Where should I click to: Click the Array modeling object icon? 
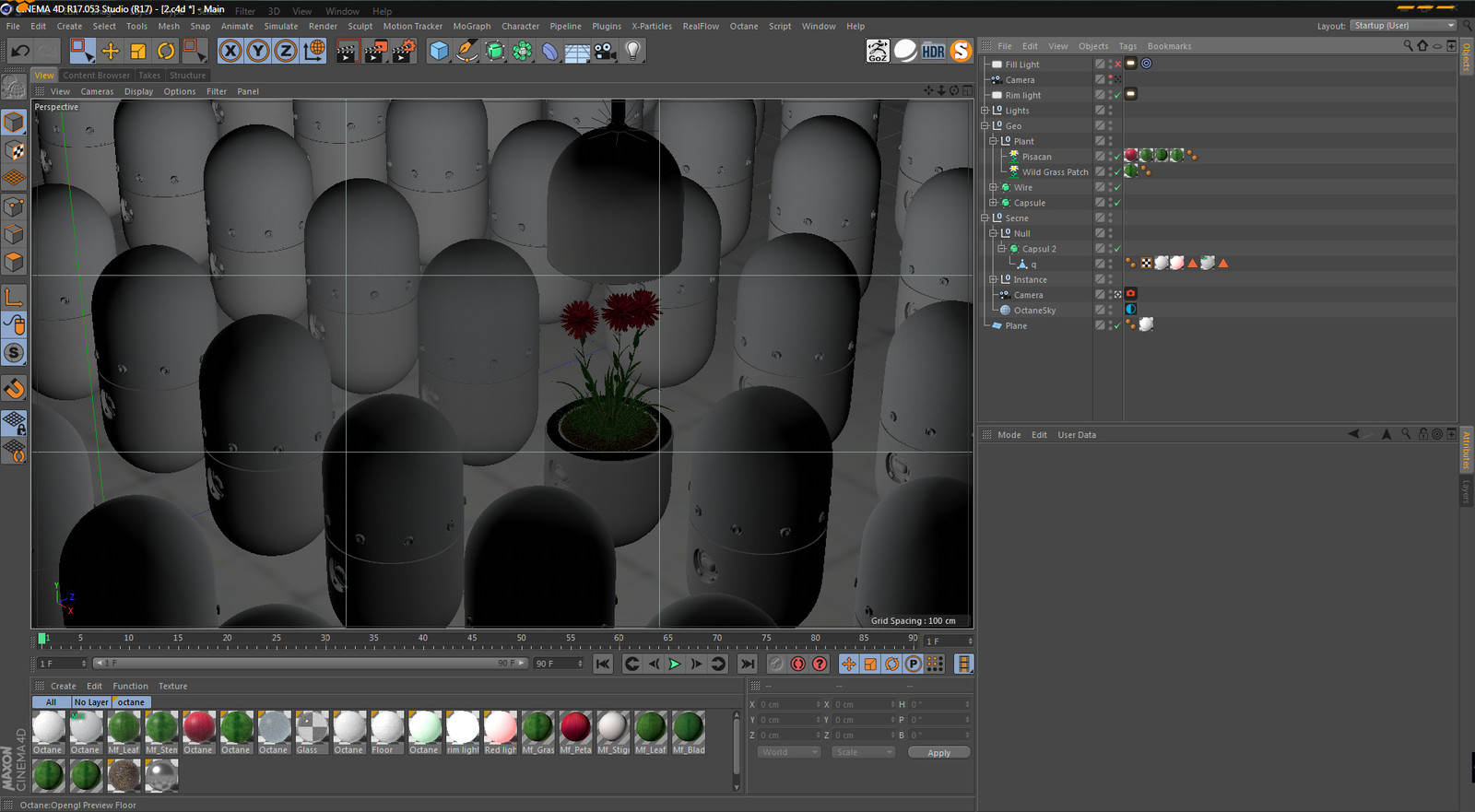523,51
